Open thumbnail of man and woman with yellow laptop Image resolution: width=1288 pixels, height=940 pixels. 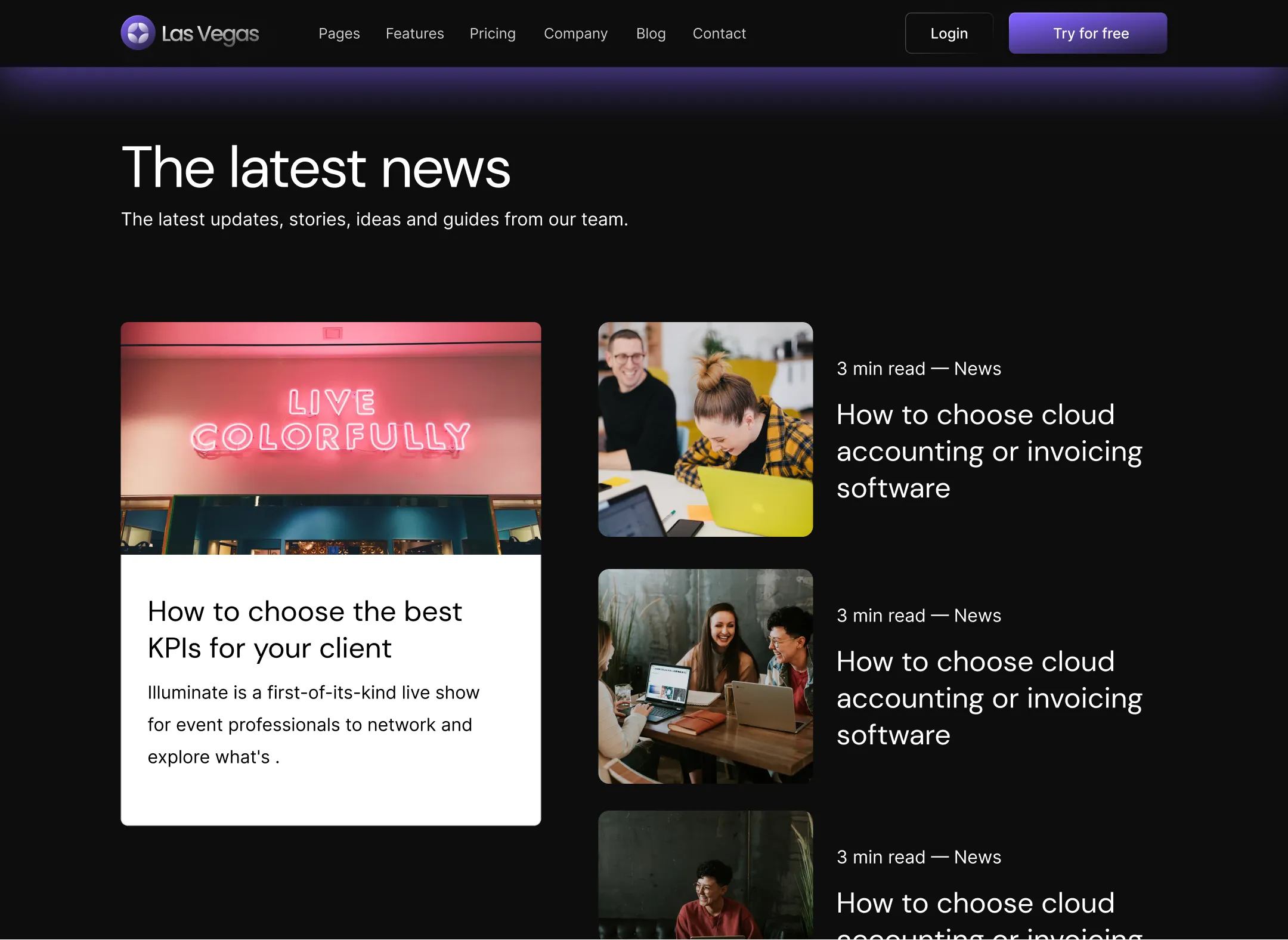(705, 429)
